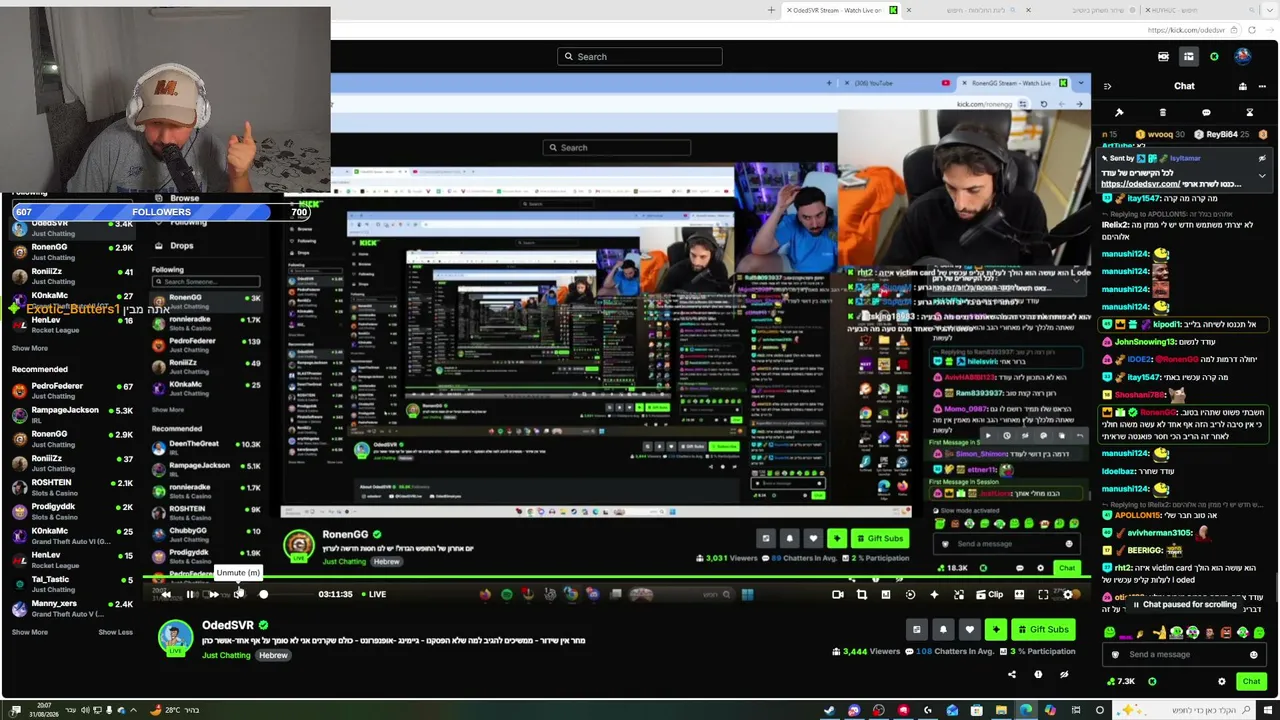Open File Explorer from taskbar
Viewport: 1280px width, 720px height.
pyautogui.click(x=1001, y=711)
